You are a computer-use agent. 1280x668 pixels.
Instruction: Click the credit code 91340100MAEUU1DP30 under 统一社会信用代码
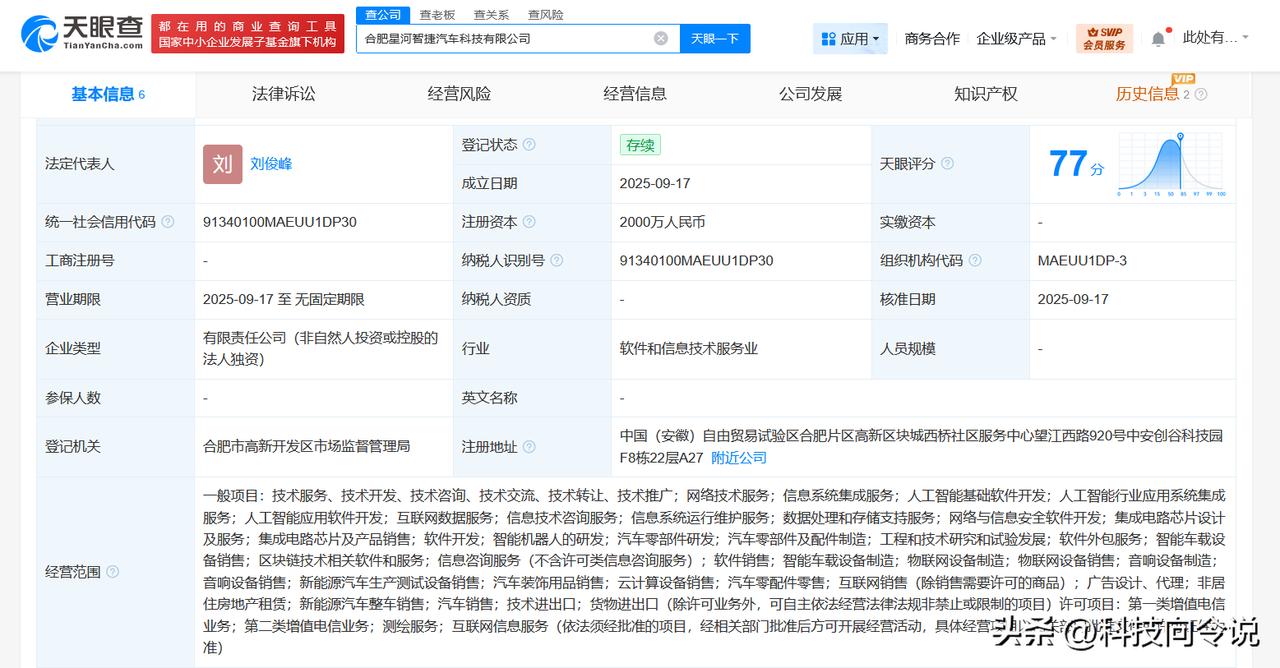tap(280, 222)
